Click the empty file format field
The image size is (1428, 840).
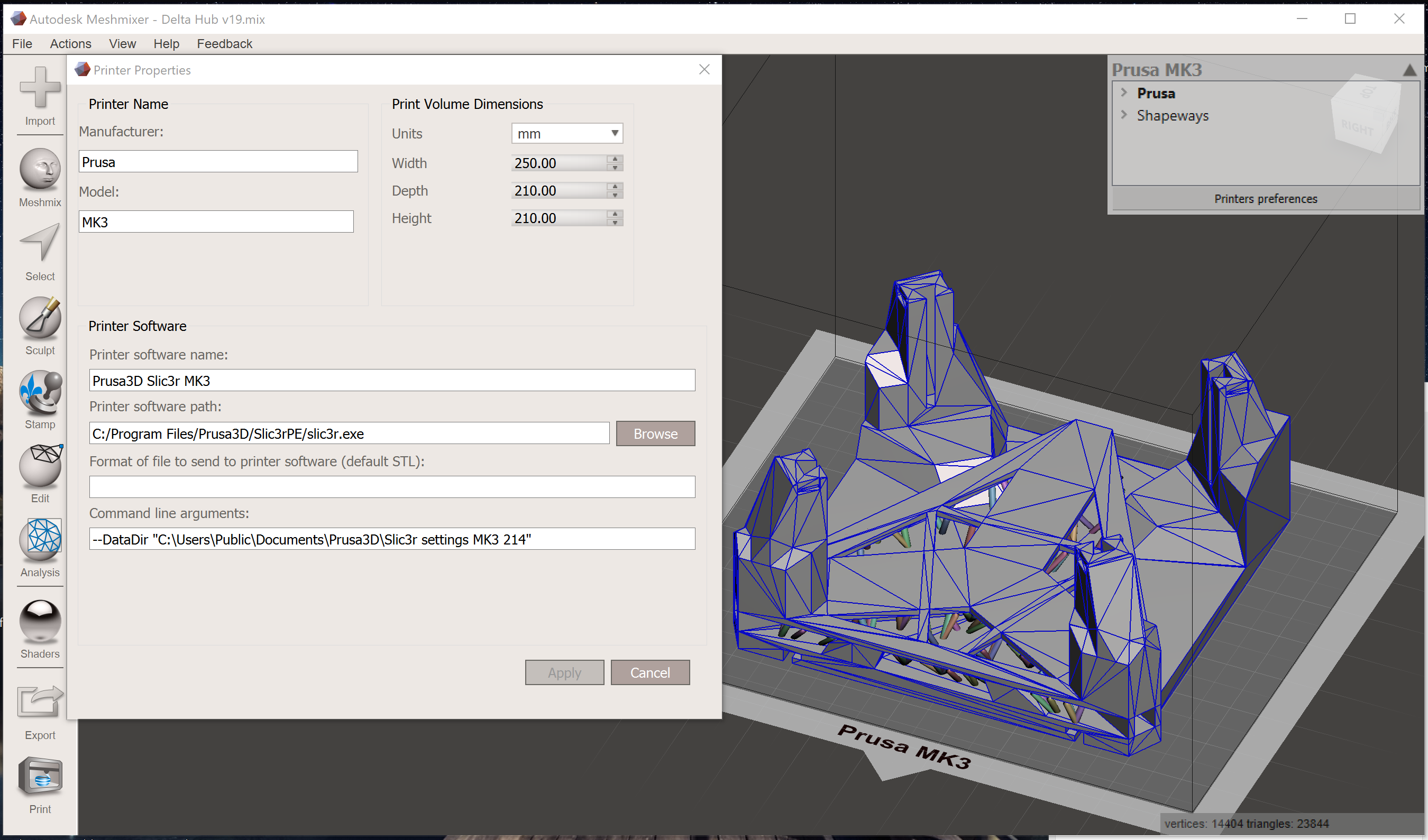pyautogui.click(x=392, y=486)
